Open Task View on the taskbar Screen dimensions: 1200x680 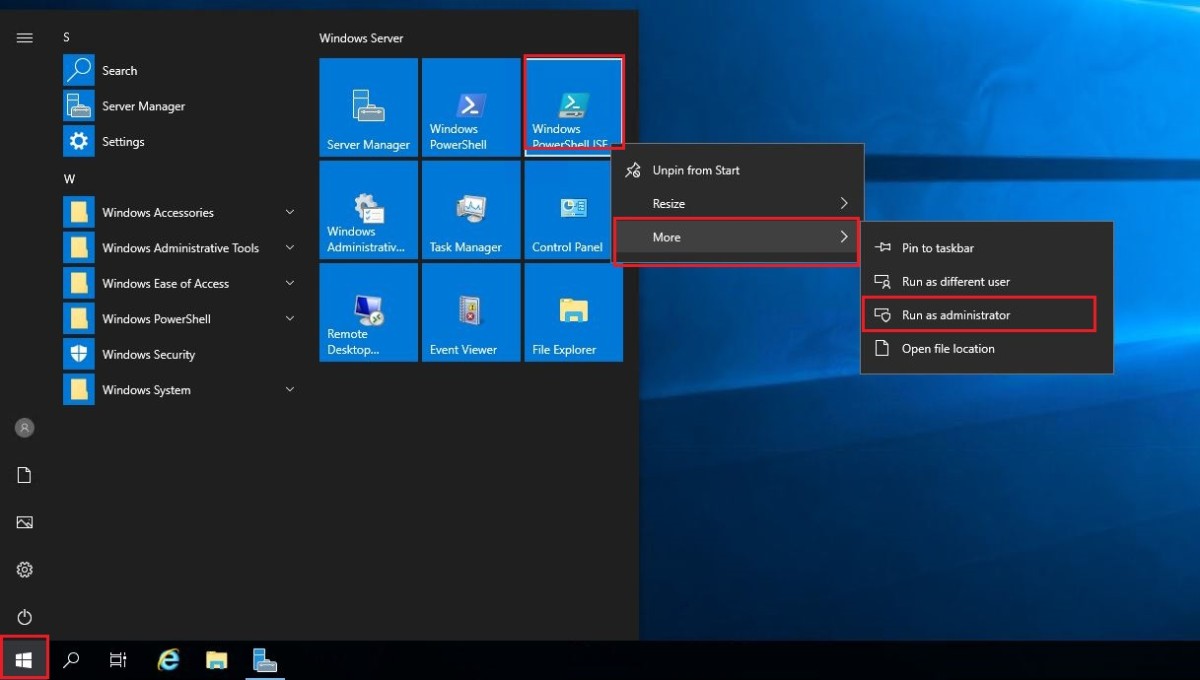point(118,660)
